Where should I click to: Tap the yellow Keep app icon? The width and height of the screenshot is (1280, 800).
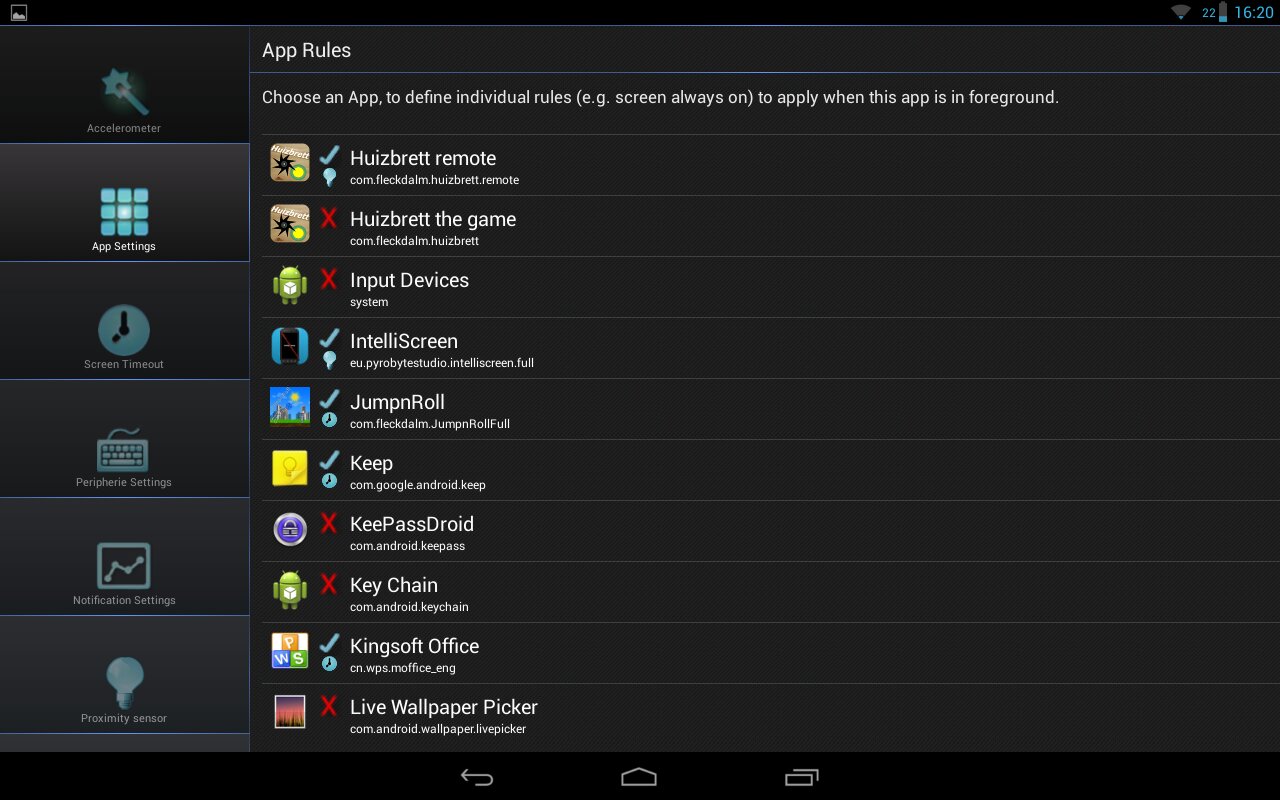pyautogui.click(x=290, y=468)
